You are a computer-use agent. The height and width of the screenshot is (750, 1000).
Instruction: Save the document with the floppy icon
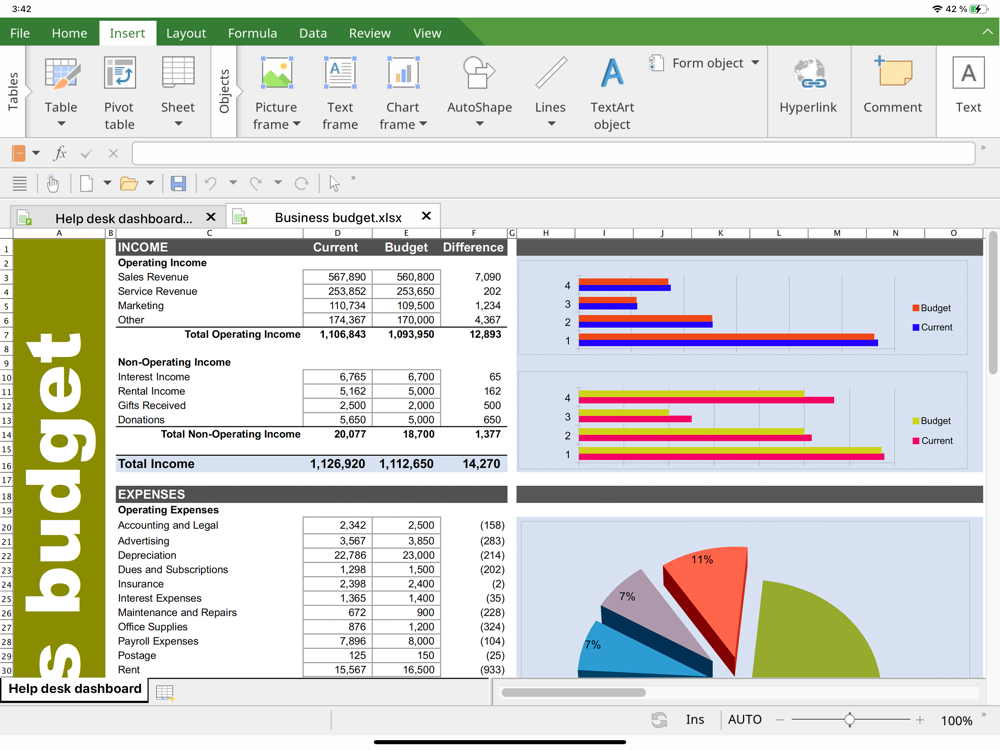178,184
